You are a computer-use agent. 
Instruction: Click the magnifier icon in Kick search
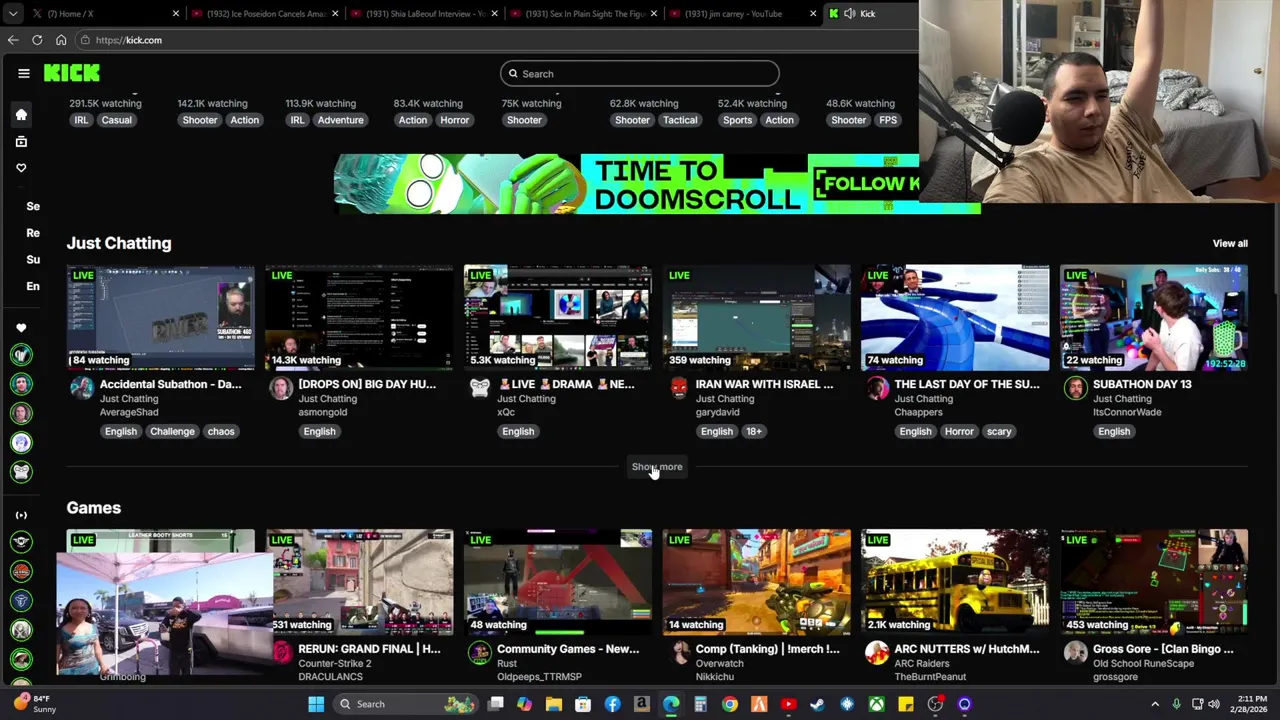point(513,73)
